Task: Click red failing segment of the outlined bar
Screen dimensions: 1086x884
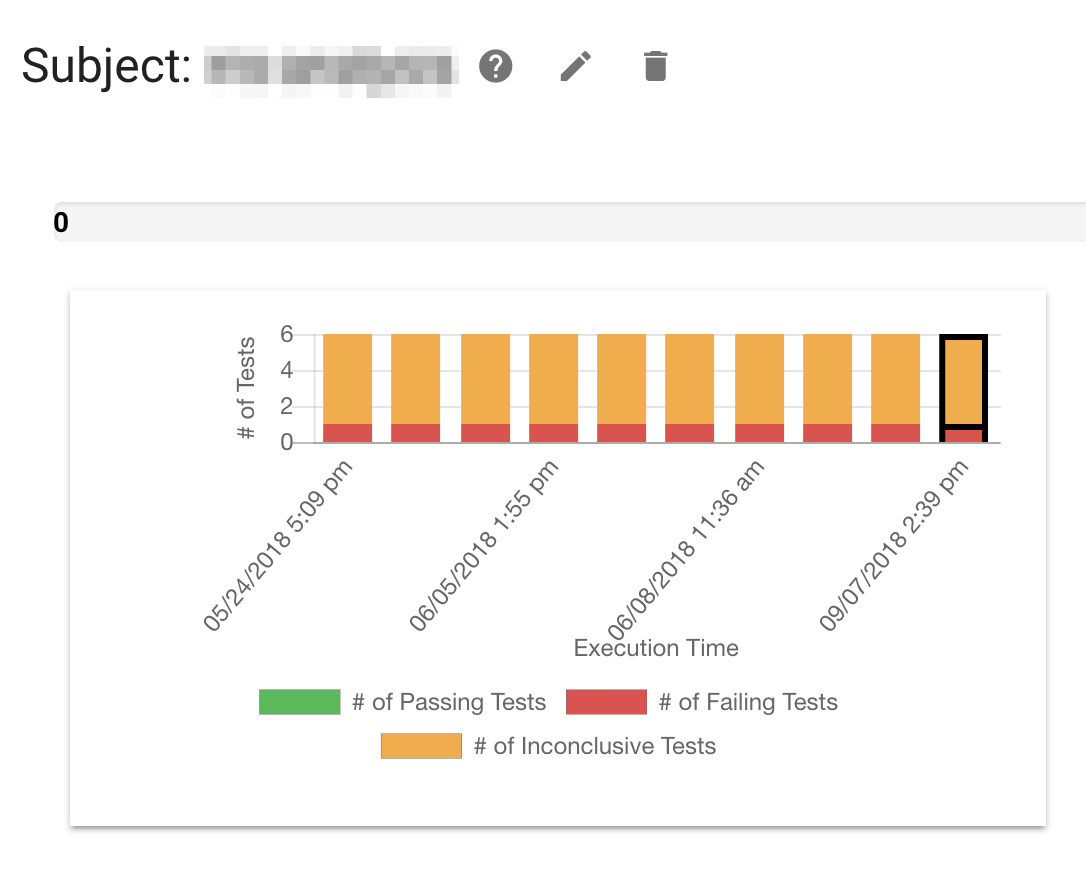Action: point(964,435)
